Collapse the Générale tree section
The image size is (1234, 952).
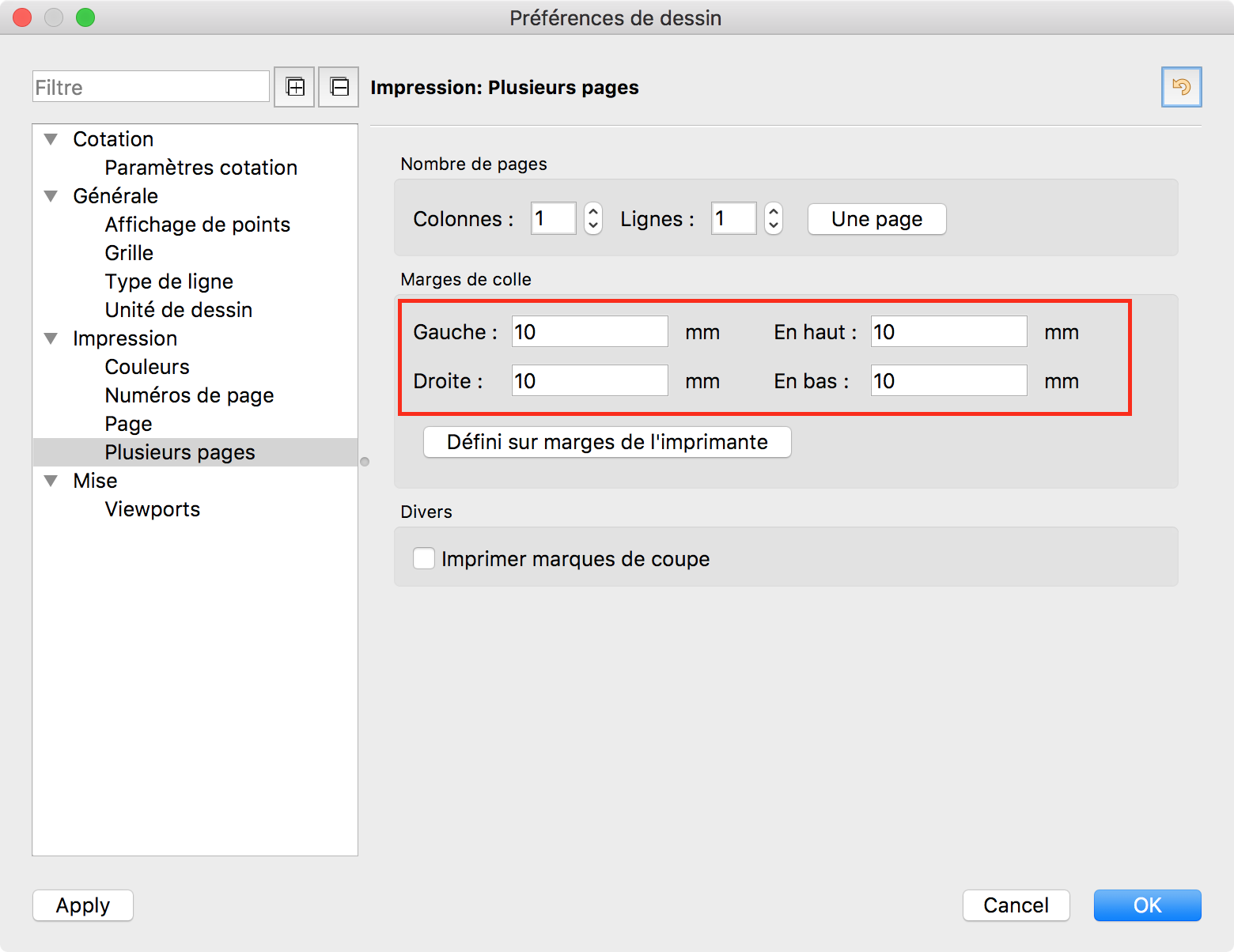[51, 196]
